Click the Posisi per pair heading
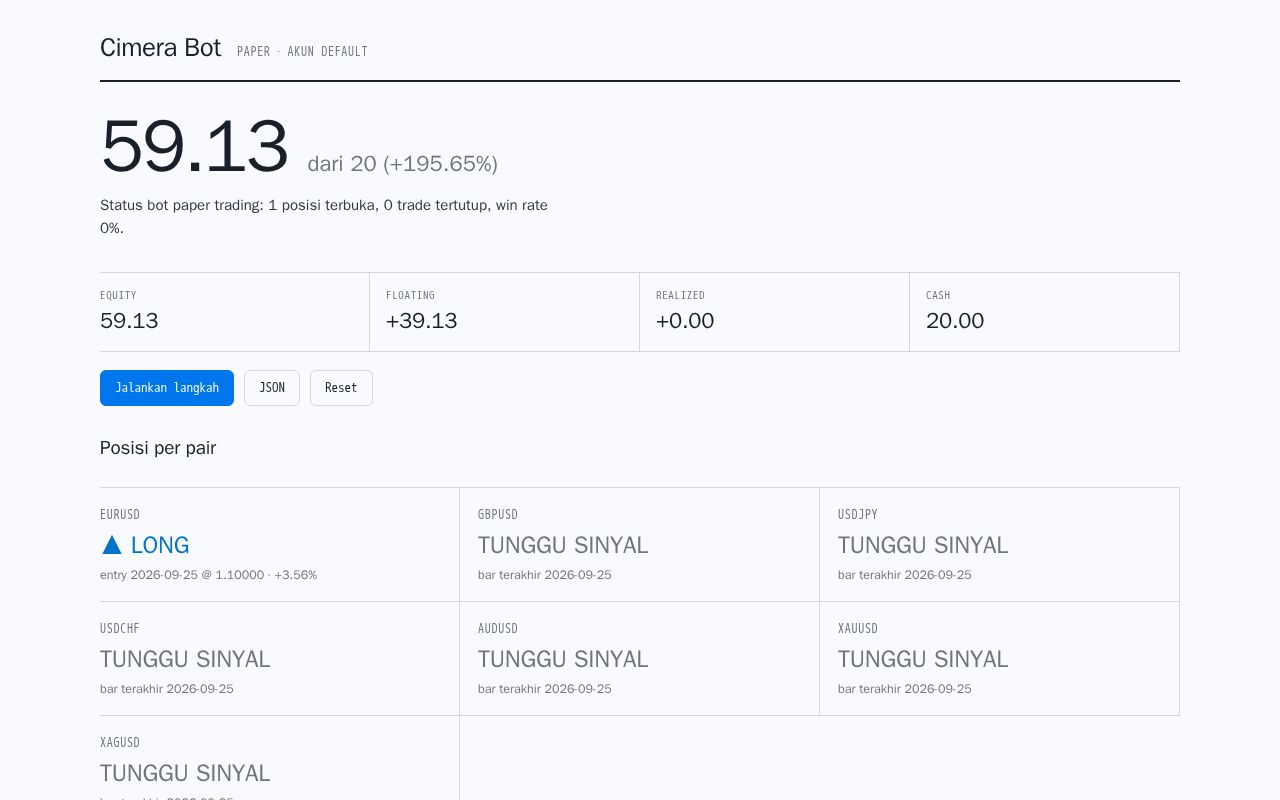 [x=158, y=448]
